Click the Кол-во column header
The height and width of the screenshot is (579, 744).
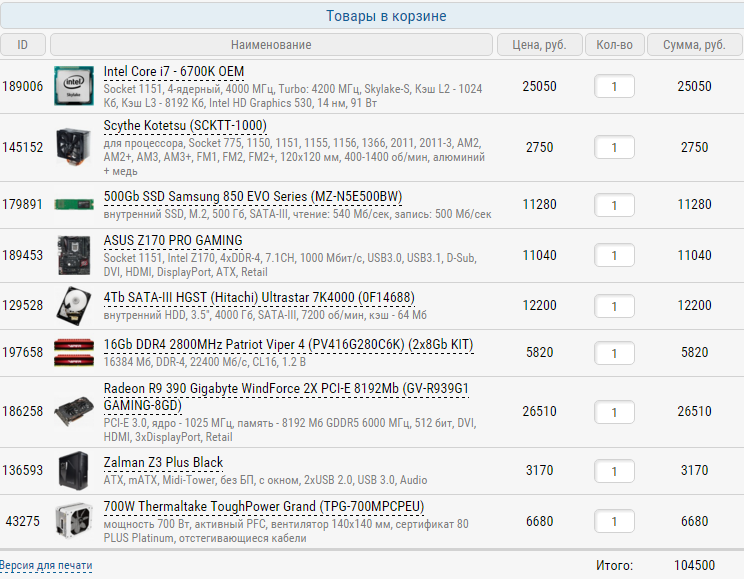click(615, 45)
